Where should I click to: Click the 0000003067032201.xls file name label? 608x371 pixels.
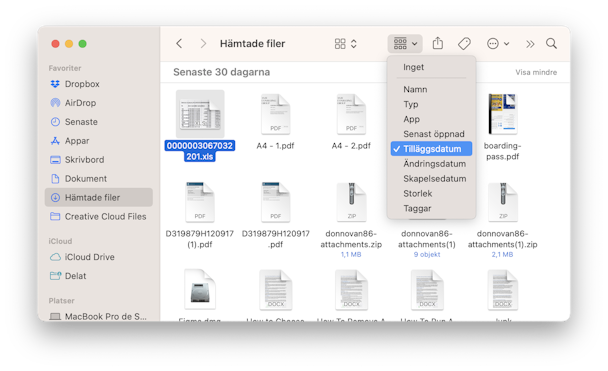click(200, 151)
